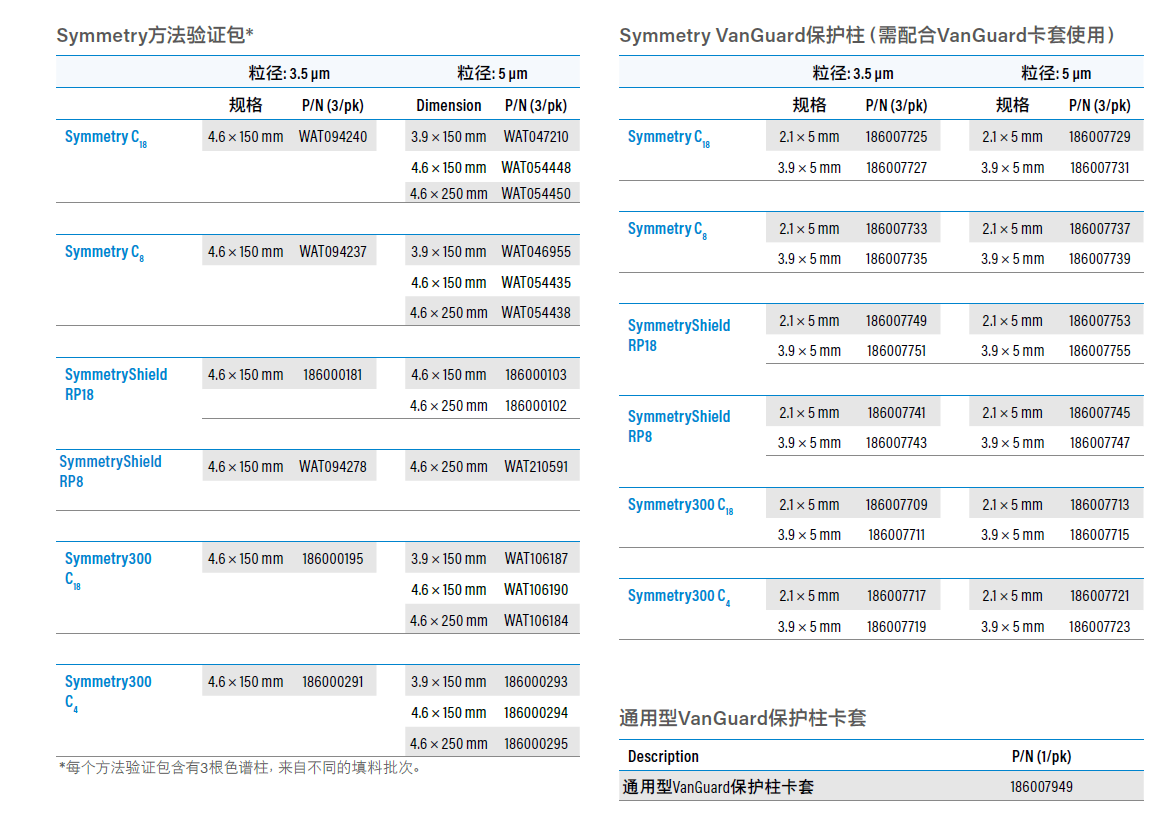Select part number WAT054438

536,313
